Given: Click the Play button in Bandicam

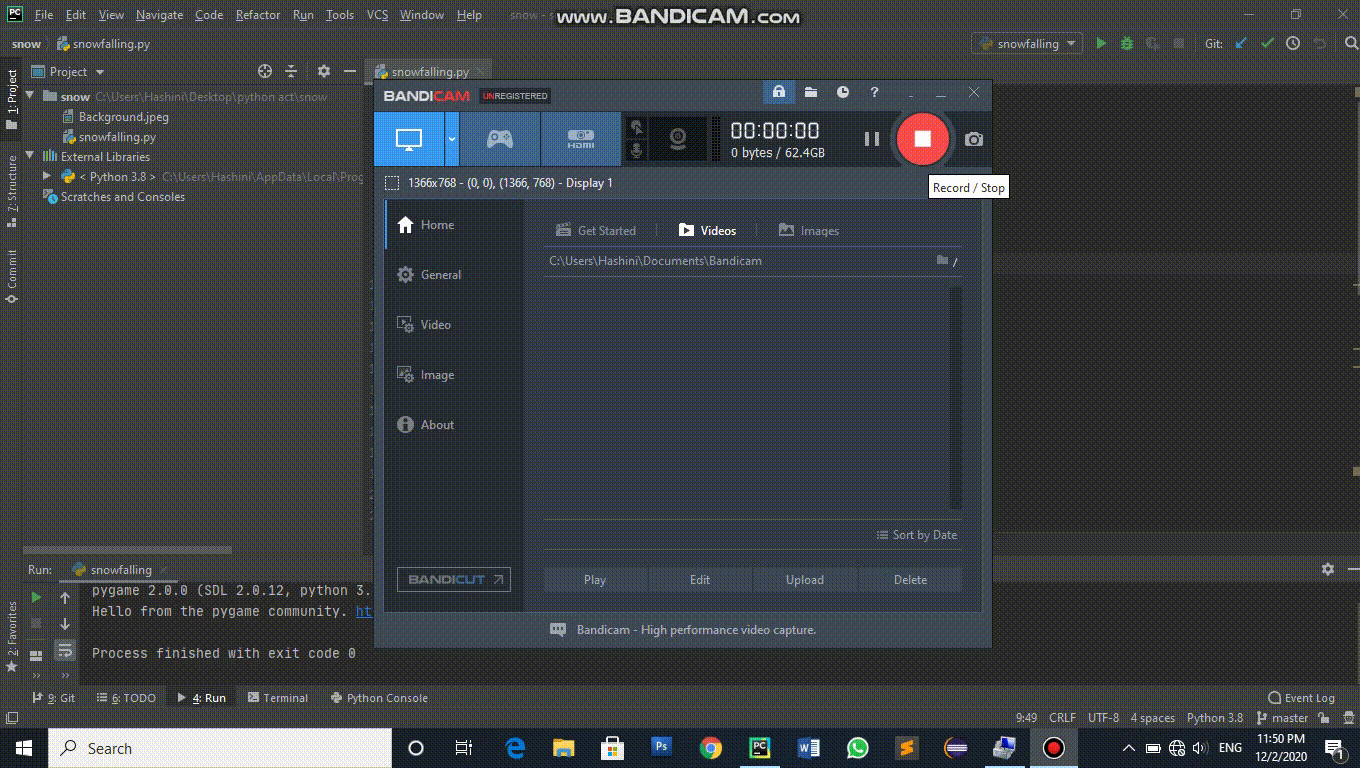Looking at the screenshot, I should click(595, 580).
